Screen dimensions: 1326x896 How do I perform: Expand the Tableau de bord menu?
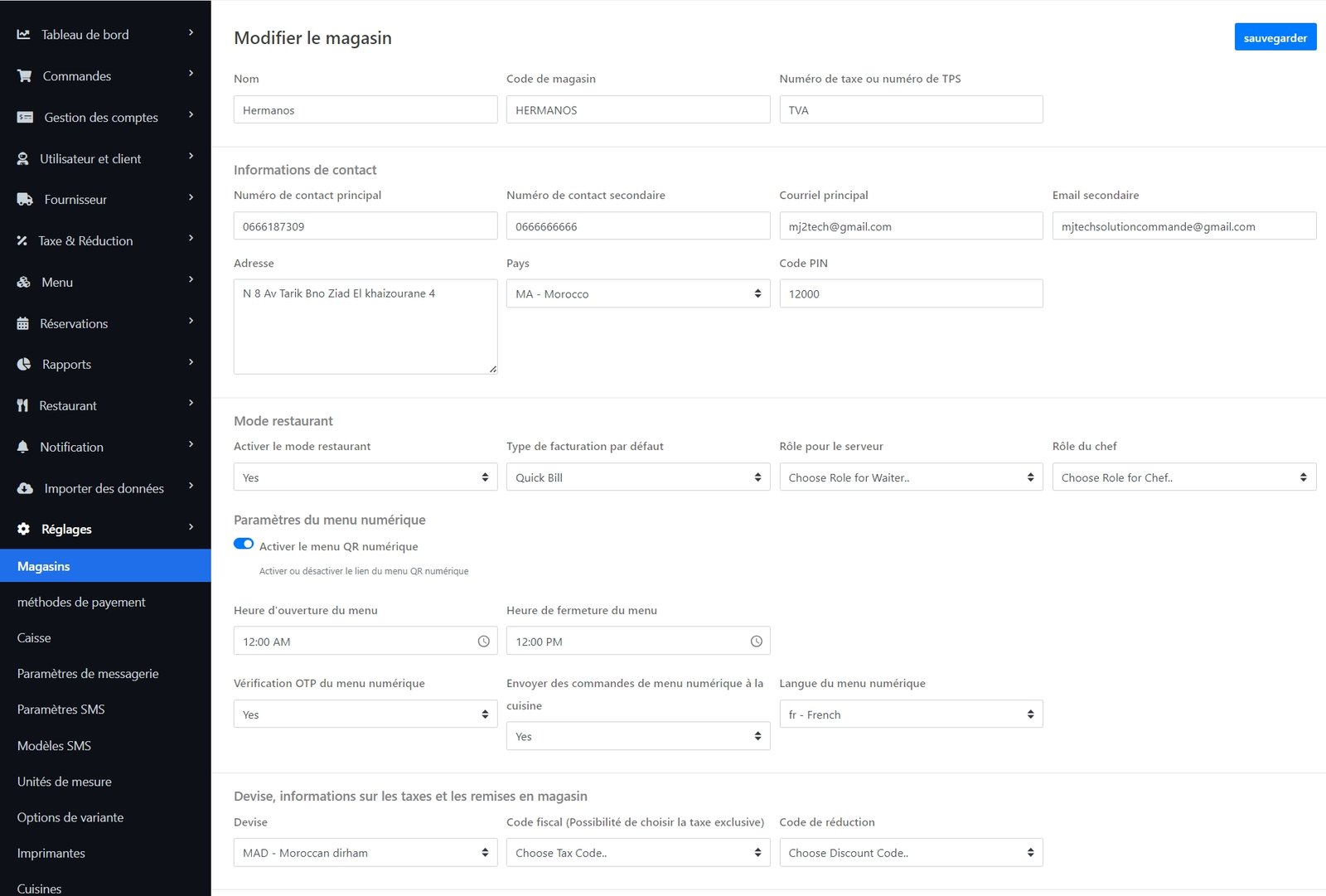85,35
